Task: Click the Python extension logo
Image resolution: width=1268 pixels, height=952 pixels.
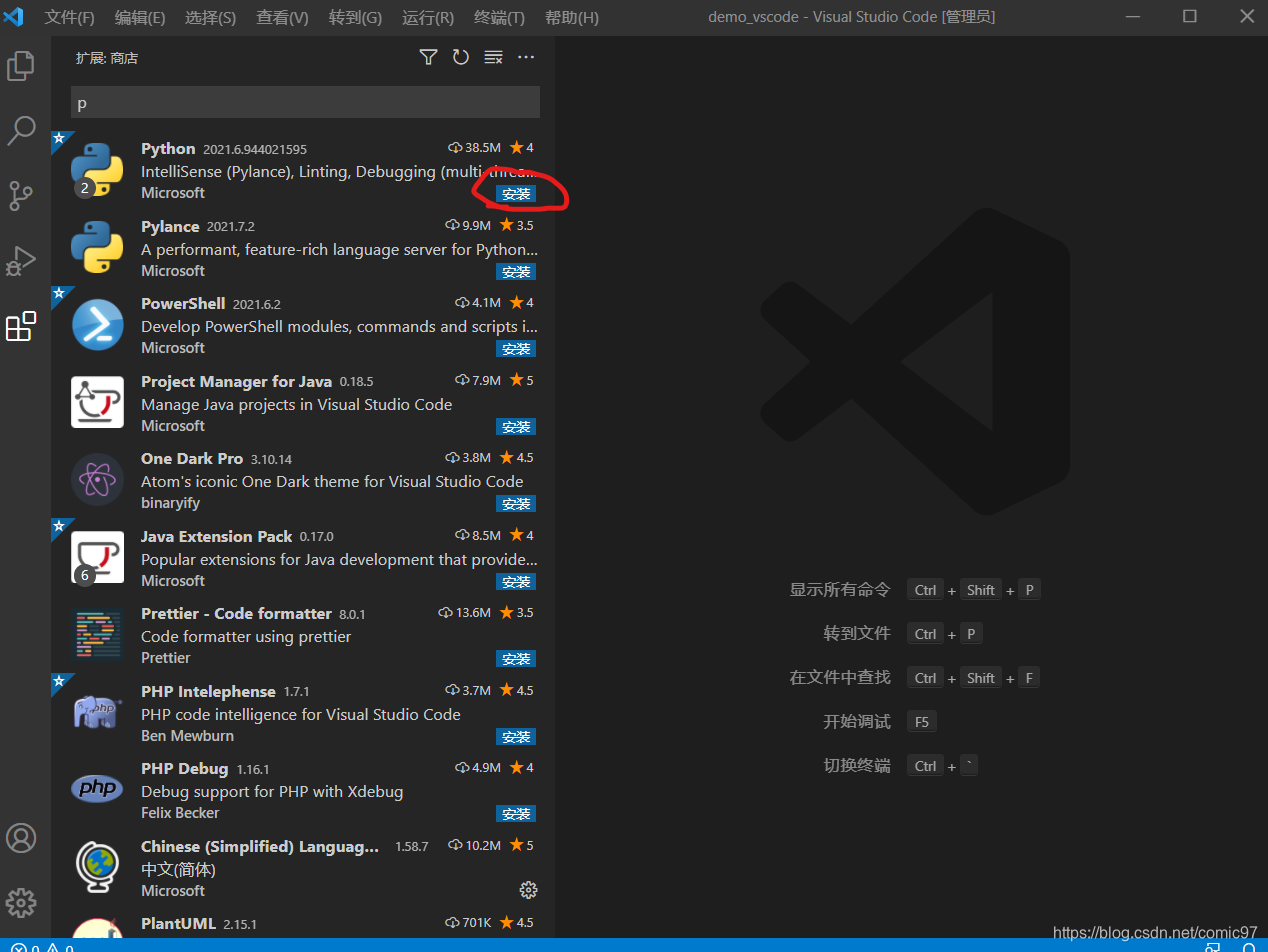Action: [97, 169]
